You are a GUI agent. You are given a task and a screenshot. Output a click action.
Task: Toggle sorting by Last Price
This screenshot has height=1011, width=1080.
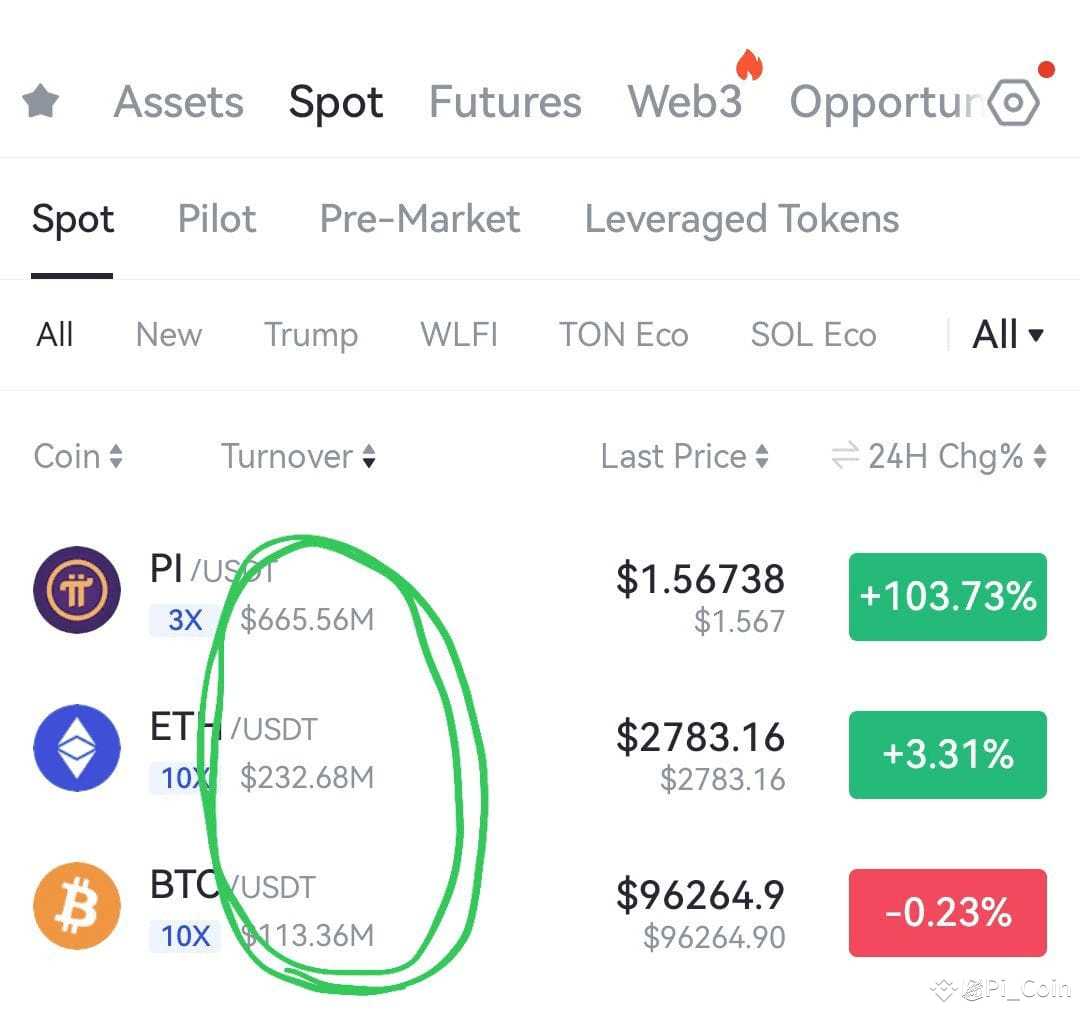pos(685,456)
